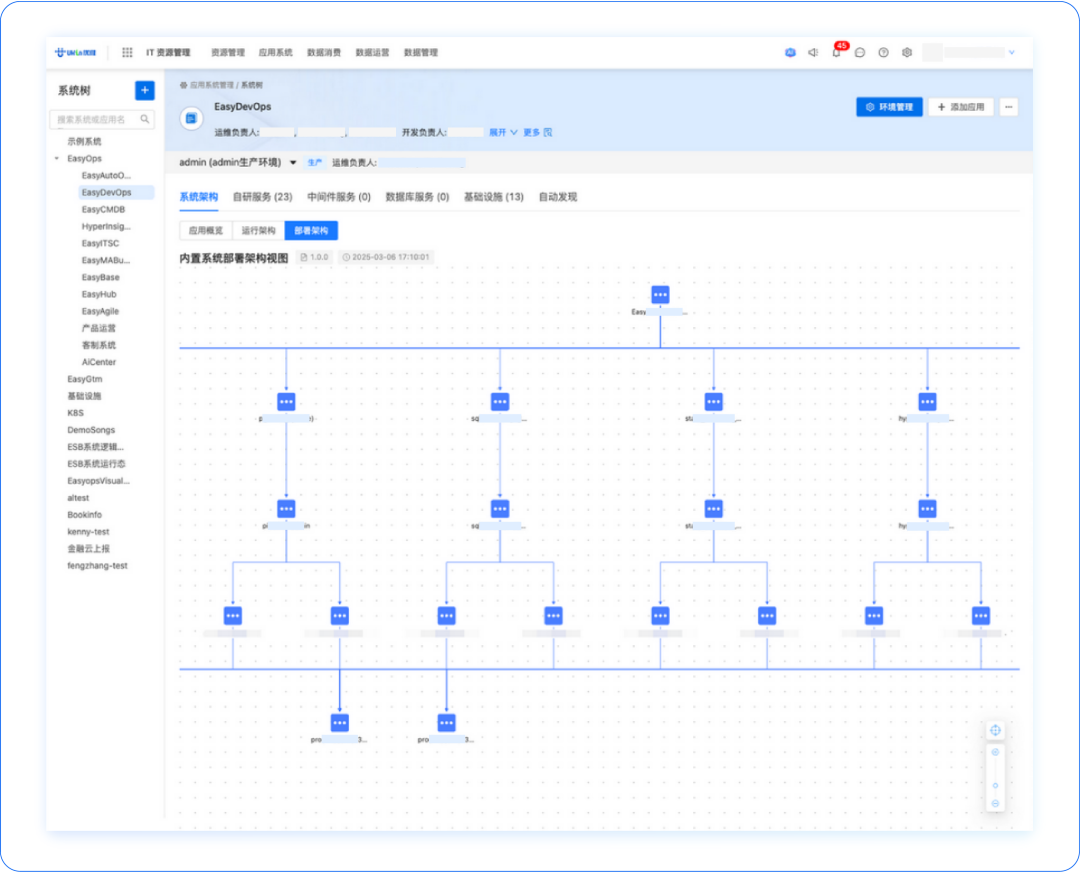The width and height of the screenshot is (1080, 872).
Task: Select EasyITSC in system tree
Action: 101,243
